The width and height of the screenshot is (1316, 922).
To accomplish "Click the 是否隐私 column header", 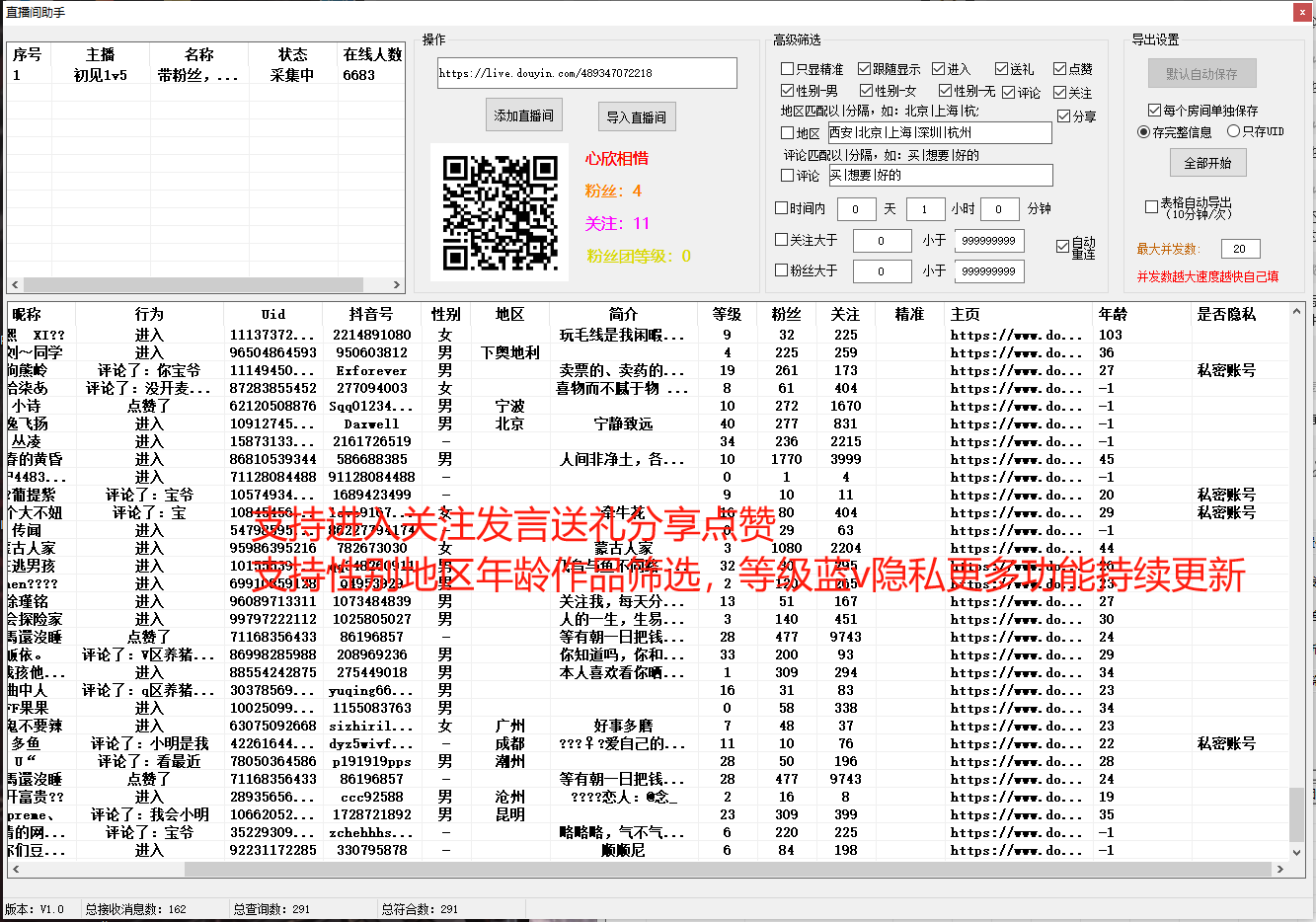I will [1240, 314].
